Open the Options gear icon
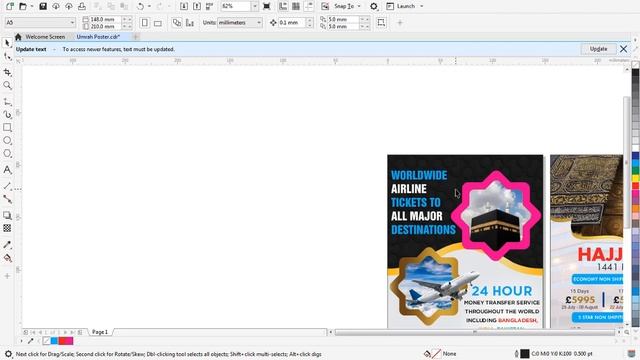 click(373, 6)
